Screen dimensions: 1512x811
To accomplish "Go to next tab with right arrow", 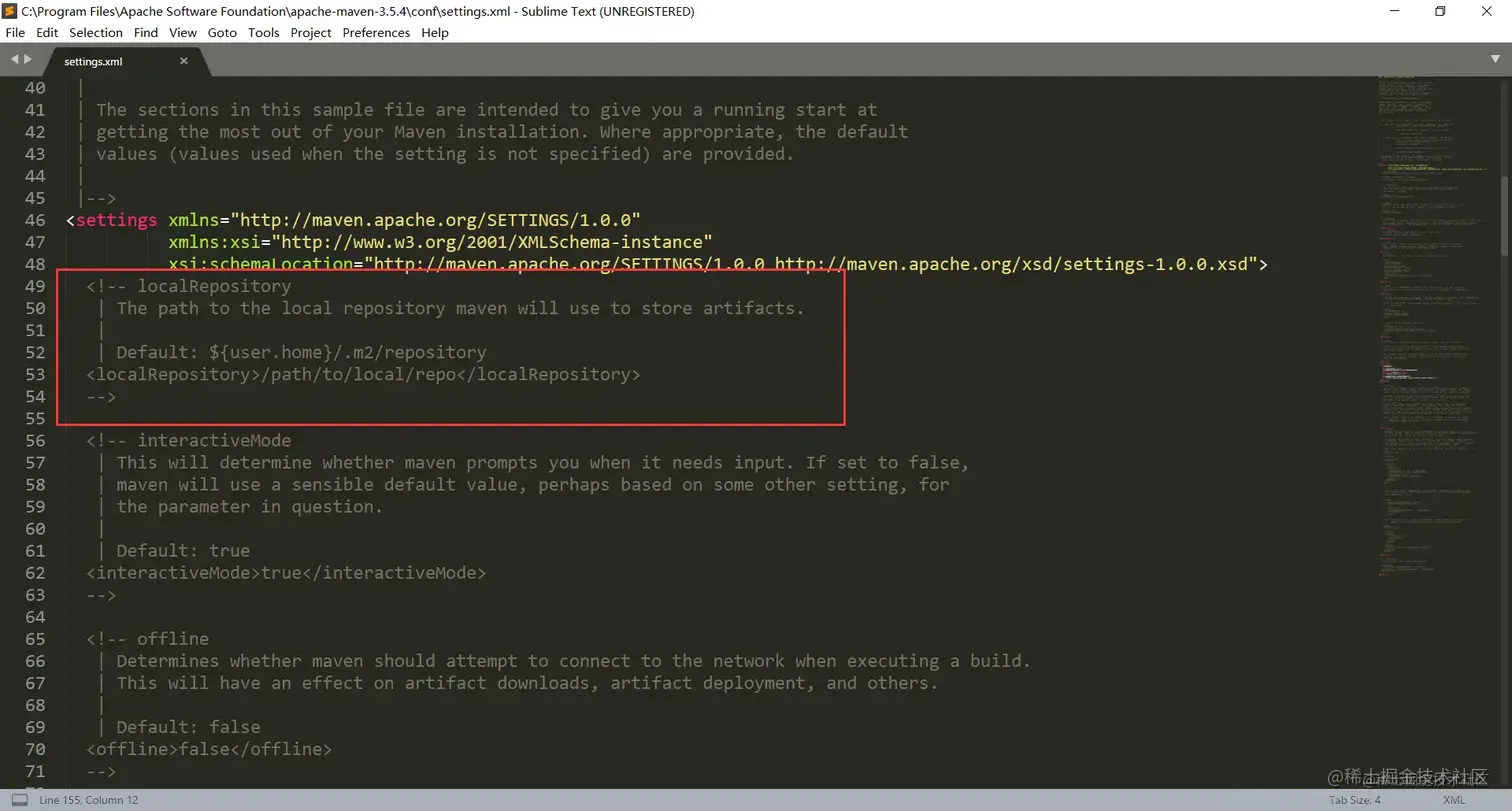I will click(x=28, y=60).
